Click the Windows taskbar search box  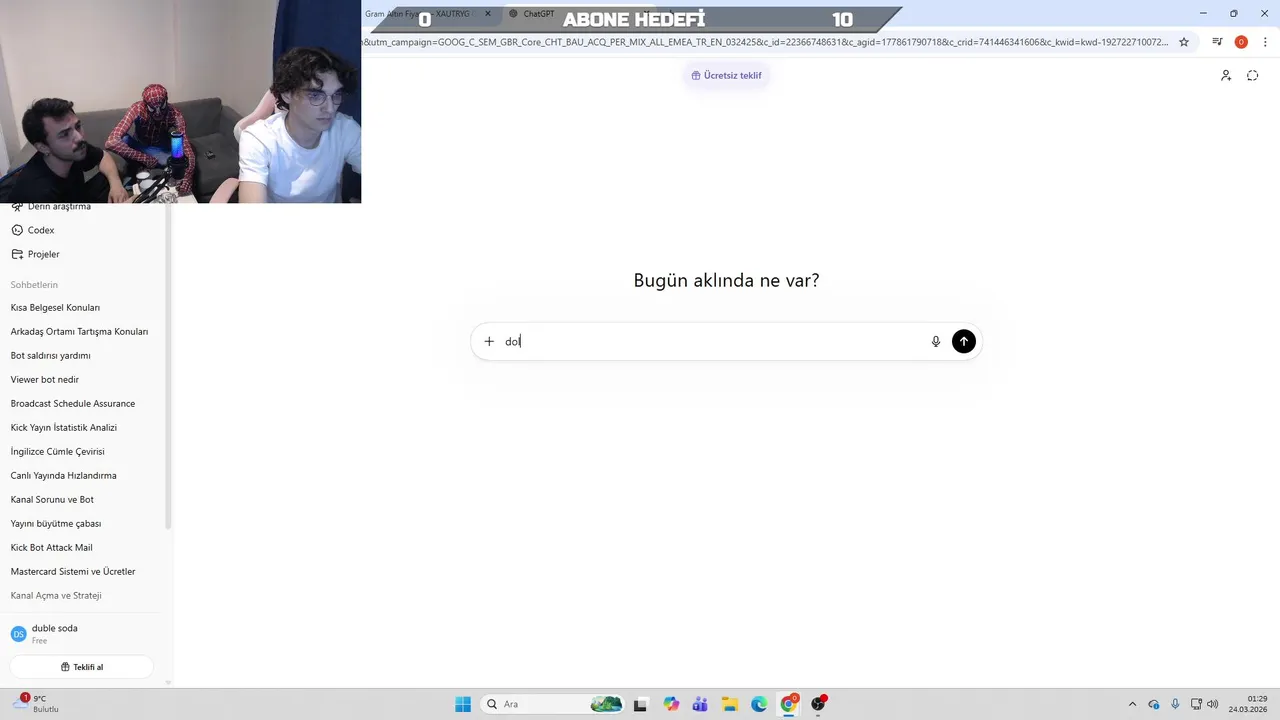coord(552,704)
